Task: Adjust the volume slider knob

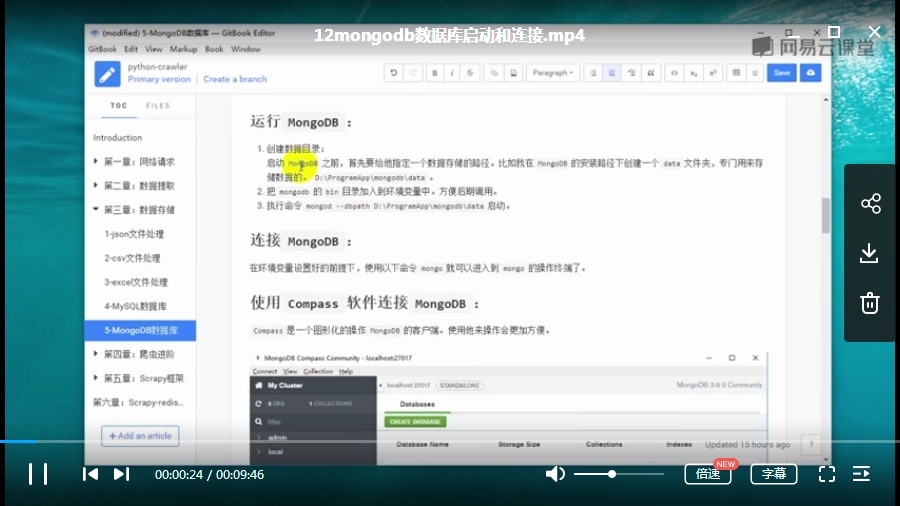Action: tap(612, 474)
